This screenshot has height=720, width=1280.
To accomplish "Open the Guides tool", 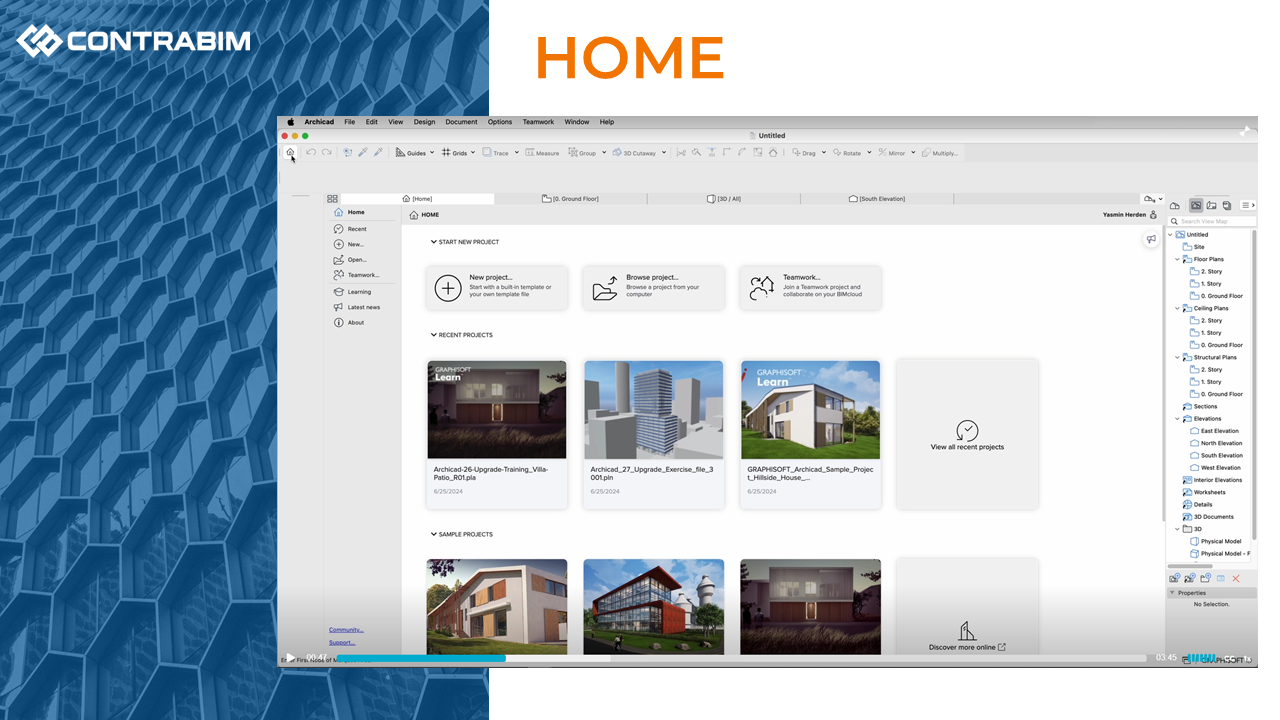I will click(x=410, y=153).
